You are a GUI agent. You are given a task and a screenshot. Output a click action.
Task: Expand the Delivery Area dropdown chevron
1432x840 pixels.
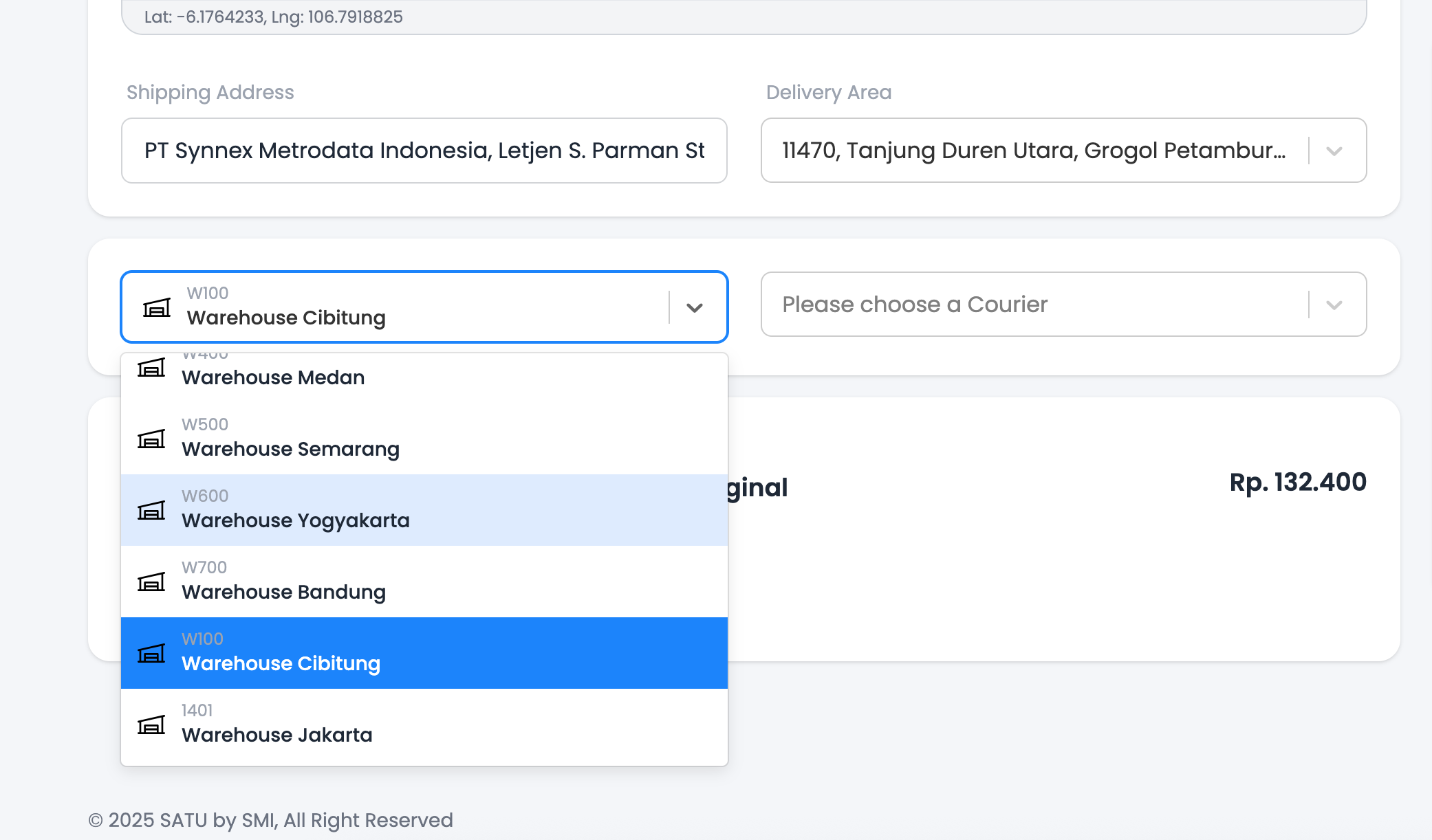[x=1334, y=151]
